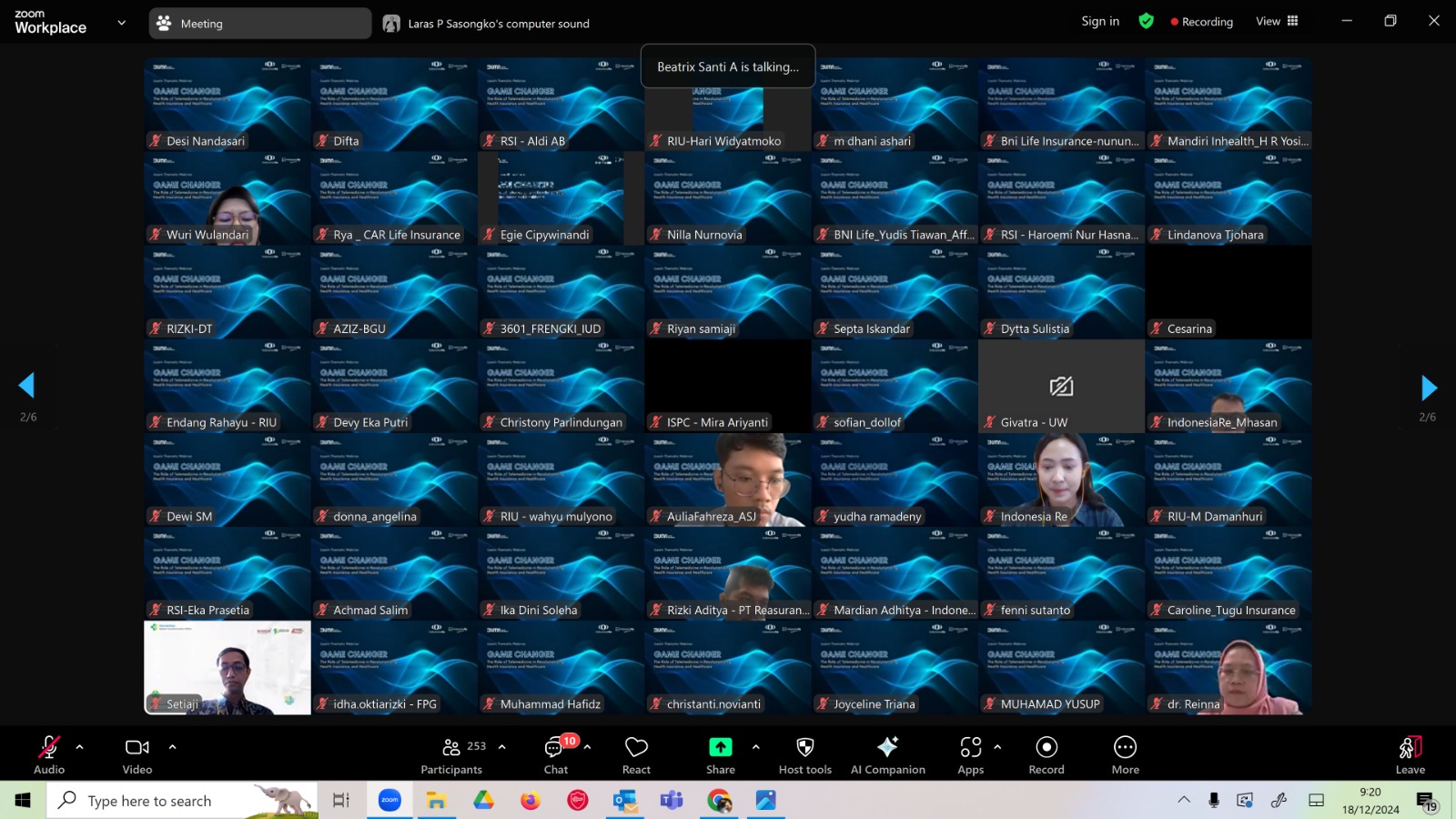
Task: Click Windows search box
Action: (182, 801)
